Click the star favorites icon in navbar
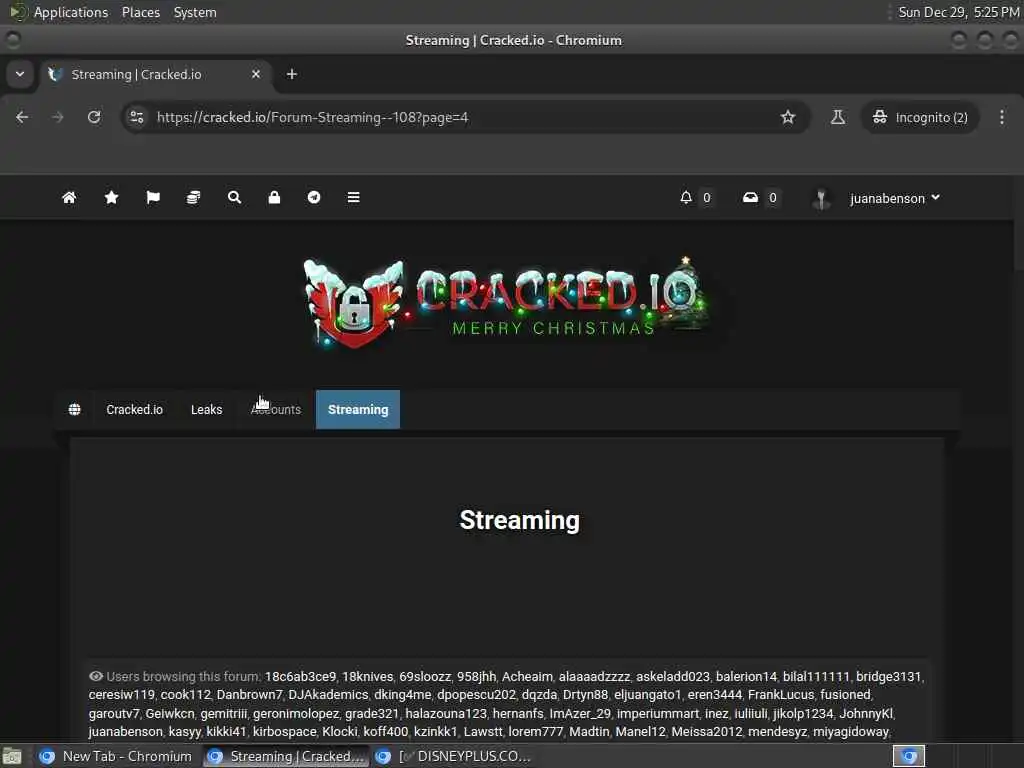The width and height of the screenshot is (1024, 768). click(x=112, y=197)
